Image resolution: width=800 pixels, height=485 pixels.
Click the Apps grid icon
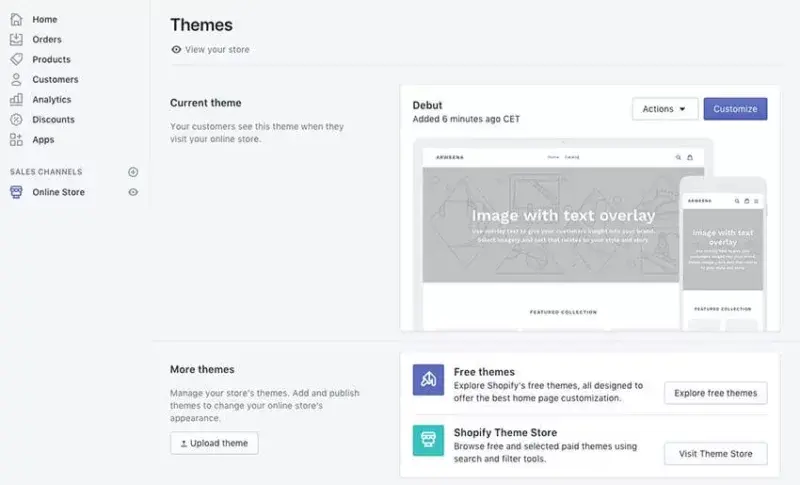(x=16, y=139)
